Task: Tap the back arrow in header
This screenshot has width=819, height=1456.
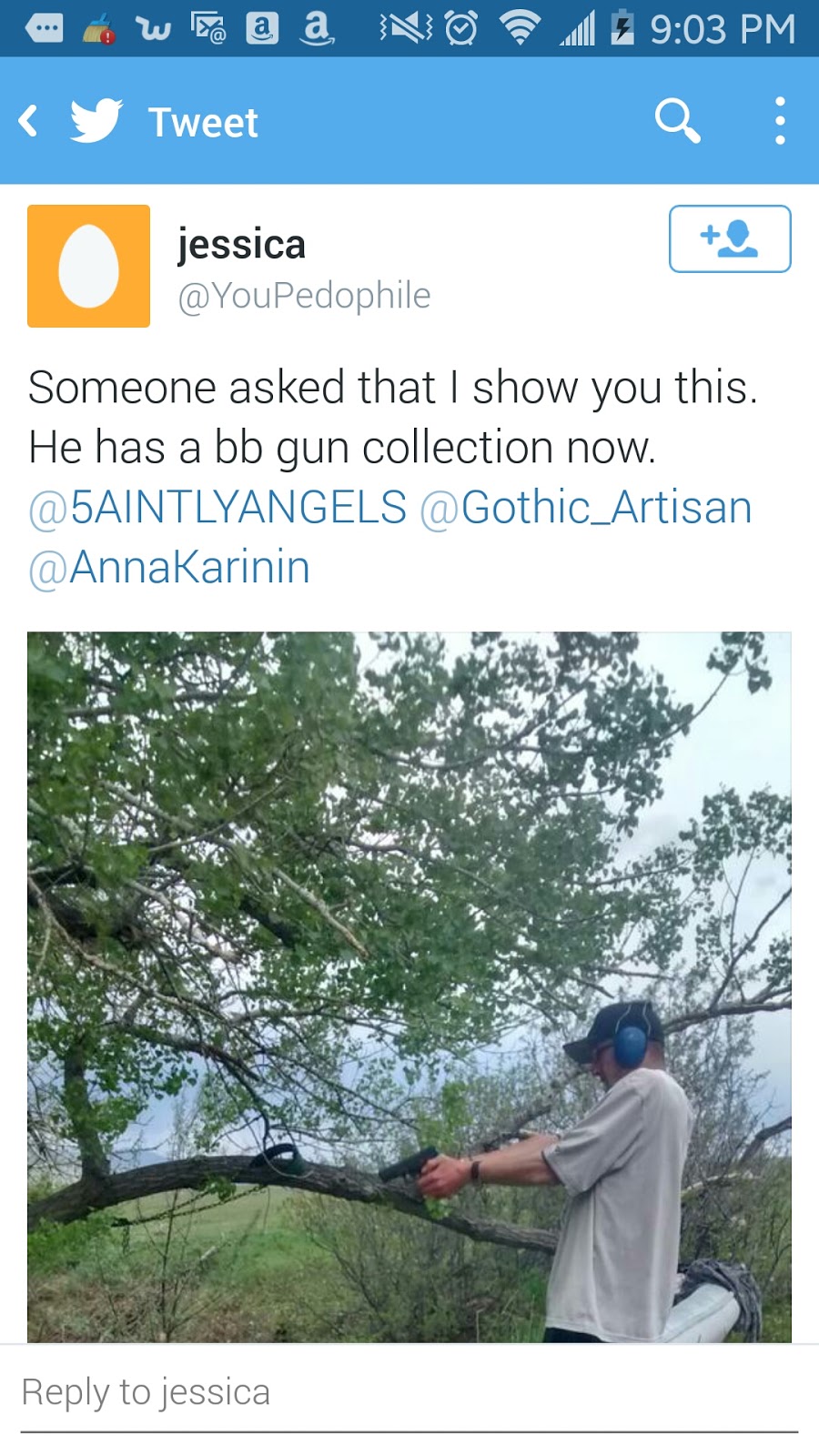Action: [x=29, y=121]
